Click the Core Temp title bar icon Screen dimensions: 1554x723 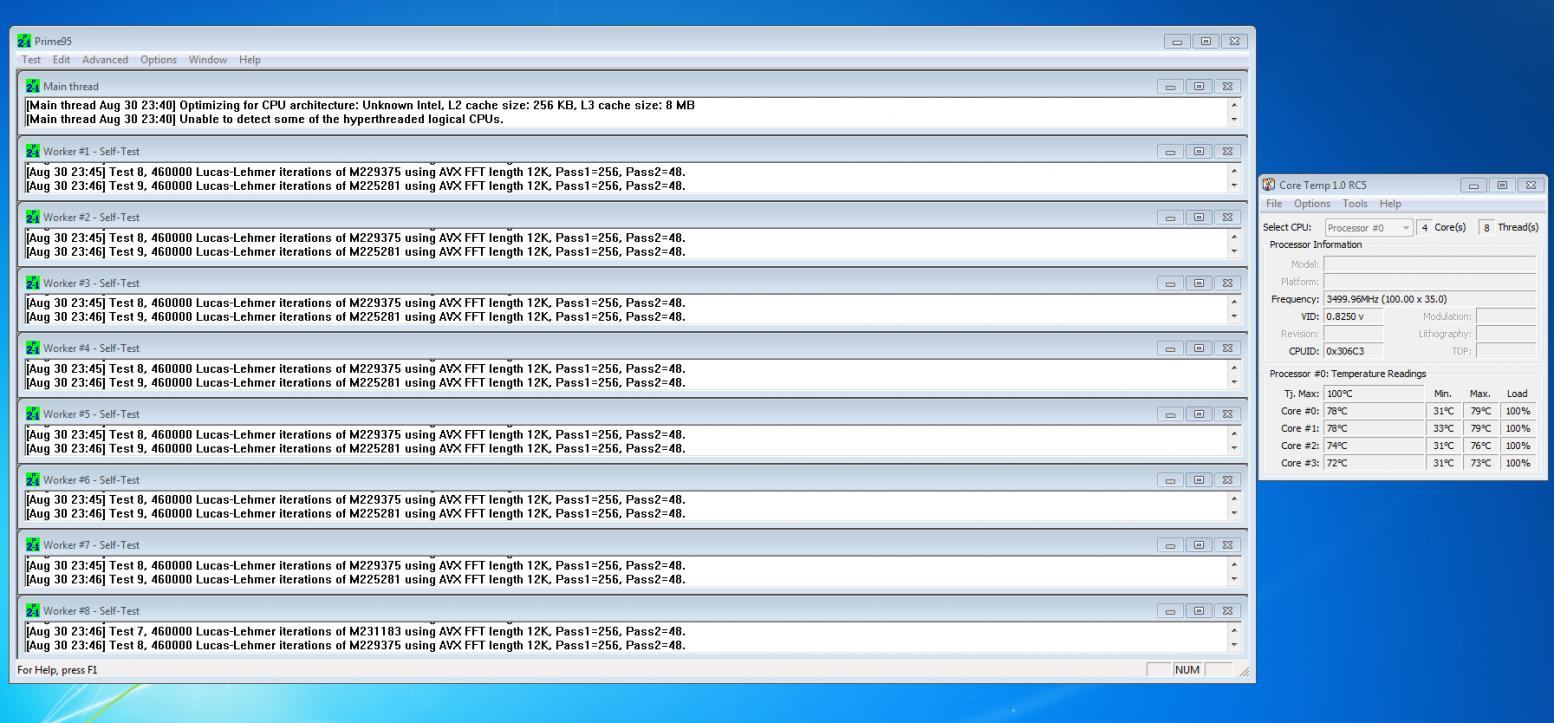1270,185
